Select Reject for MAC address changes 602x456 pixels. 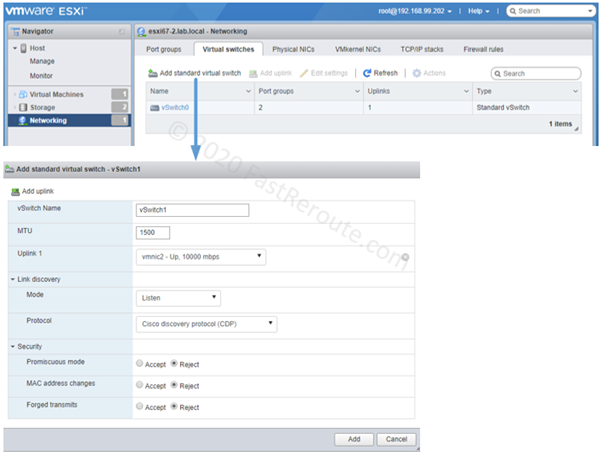(x=174, y=385)
